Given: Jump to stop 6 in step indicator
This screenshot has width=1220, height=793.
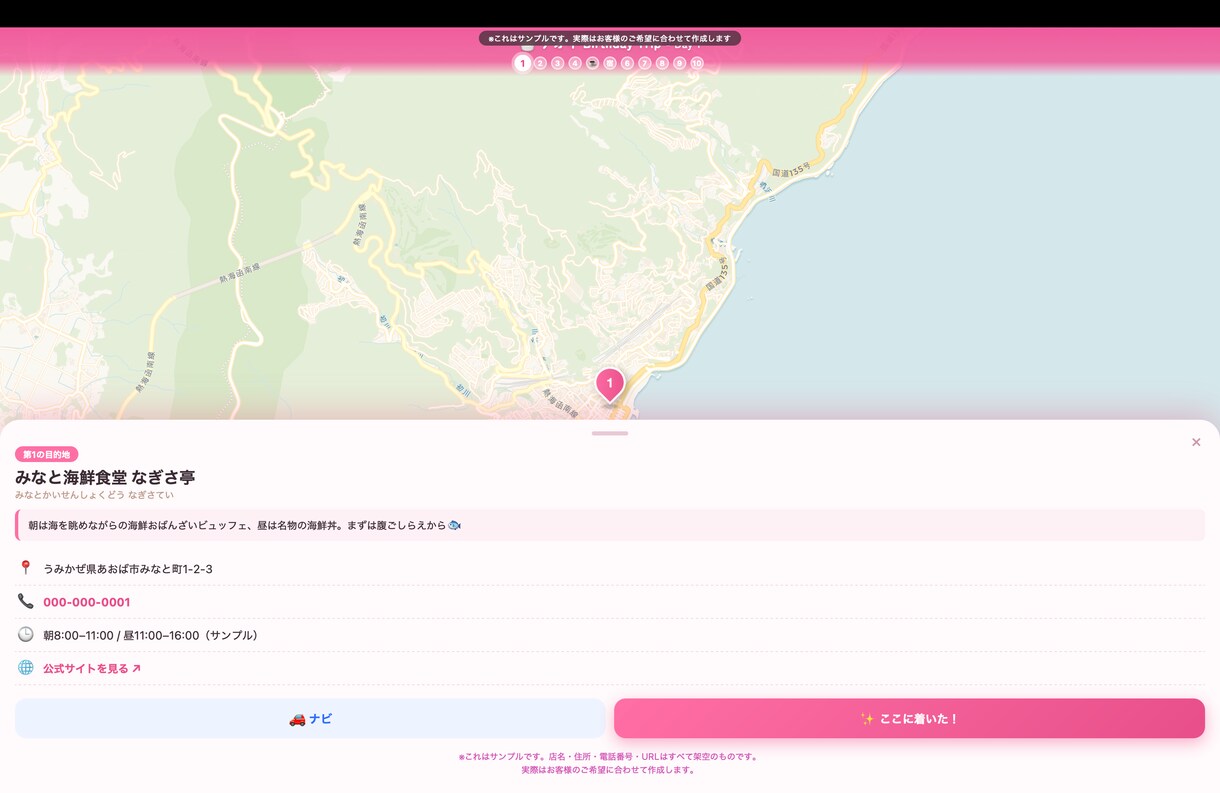Looking at the screenshot, I should point(627,63).
